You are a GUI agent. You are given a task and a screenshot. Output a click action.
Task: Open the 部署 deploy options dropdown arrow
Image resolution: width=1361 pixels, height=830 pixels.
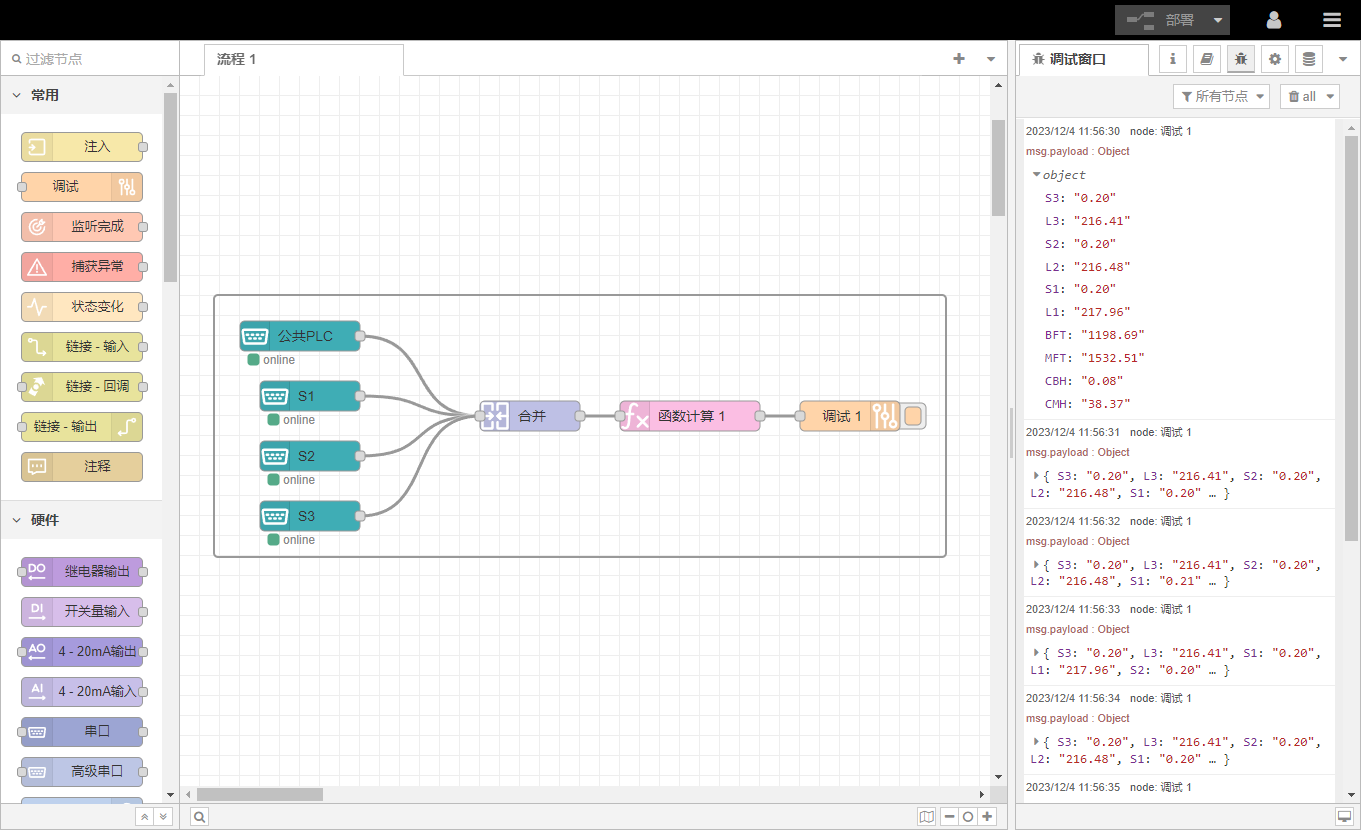tap(1217, 20)
